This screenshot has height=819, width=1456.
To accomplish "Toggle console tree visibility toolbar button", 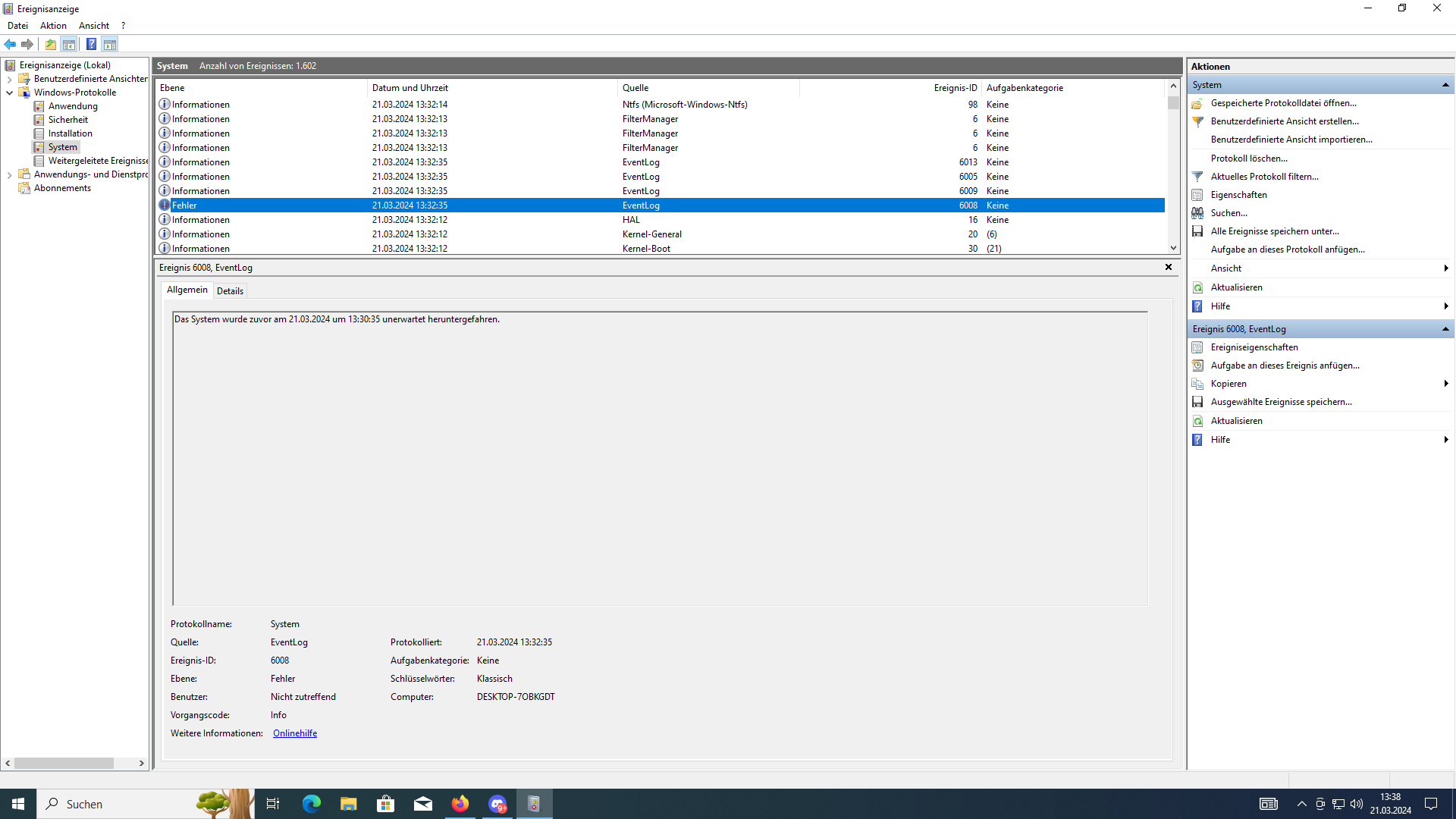I will click(x=69, y=44).
